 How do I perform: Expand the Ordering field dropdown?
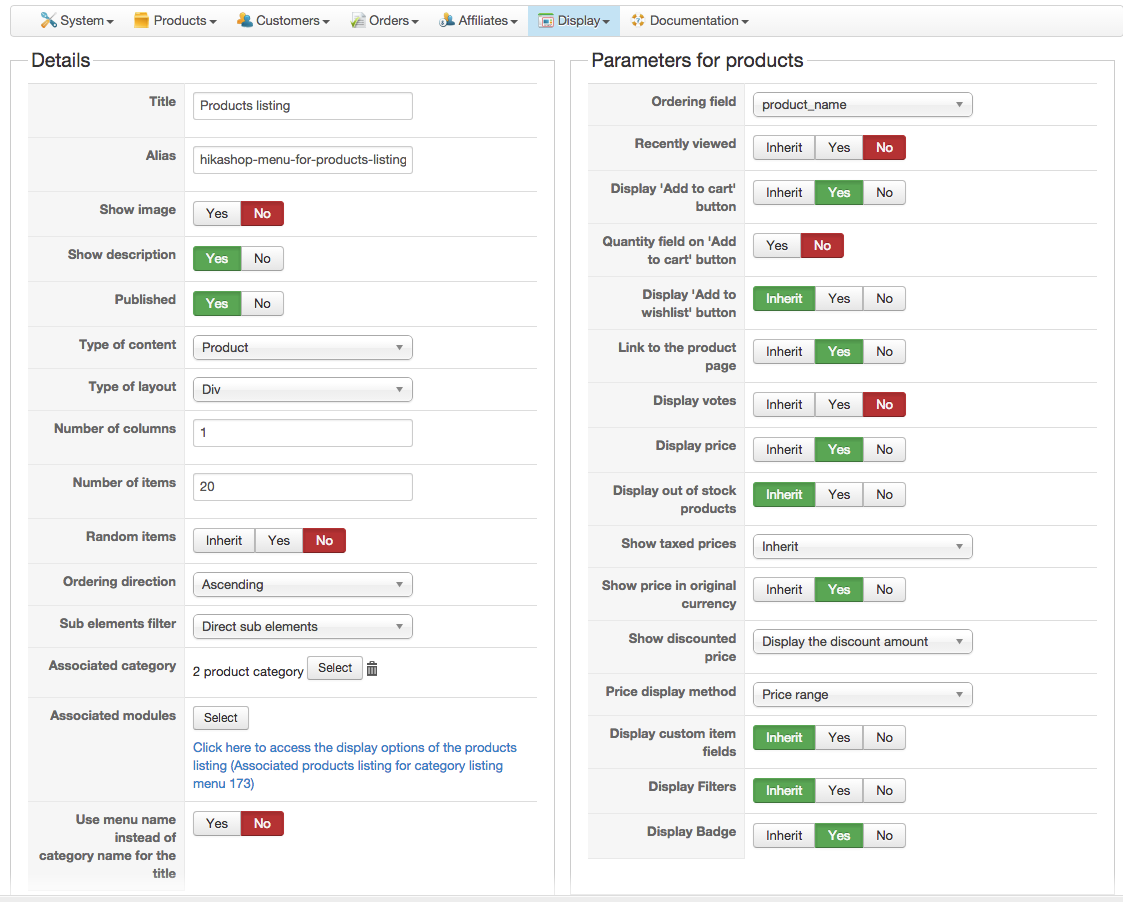(x=862, y=104)
